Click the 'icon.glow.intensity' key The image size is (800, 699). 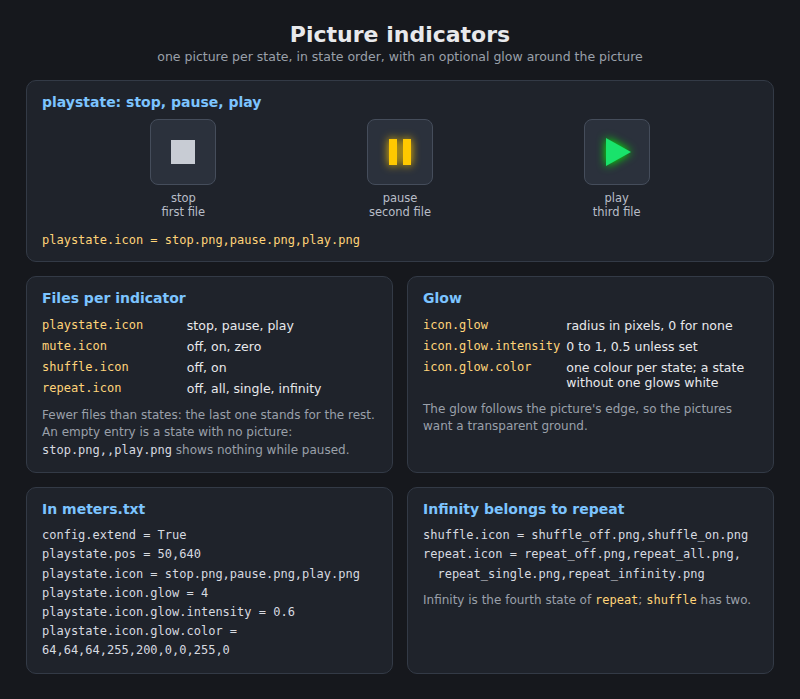click(491, 346)
